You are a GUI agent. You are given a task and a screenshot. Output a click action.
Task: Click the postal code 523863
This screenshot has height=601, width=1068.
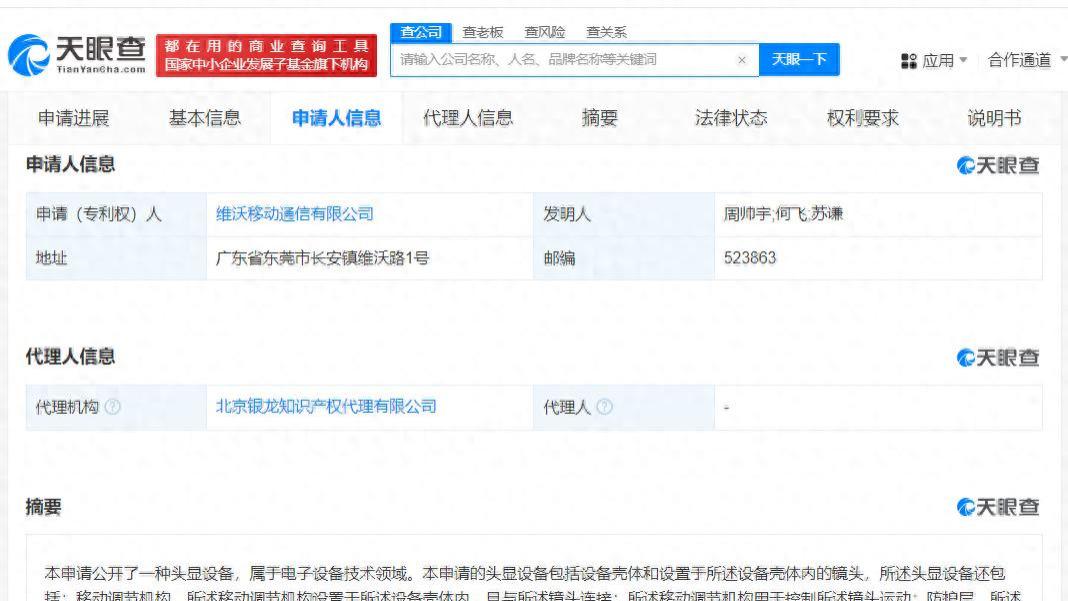point(750,258)
